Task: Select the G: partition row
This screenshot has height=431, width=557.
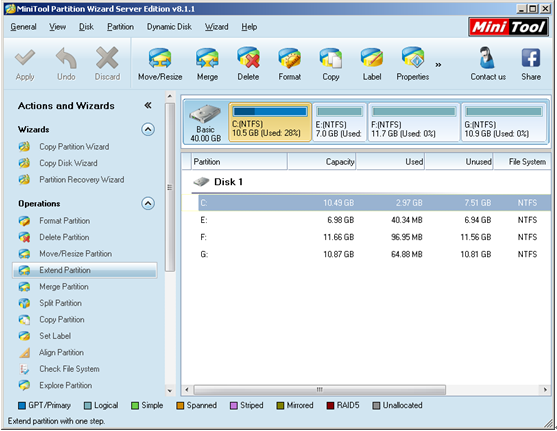Action: tap(366, 254)
